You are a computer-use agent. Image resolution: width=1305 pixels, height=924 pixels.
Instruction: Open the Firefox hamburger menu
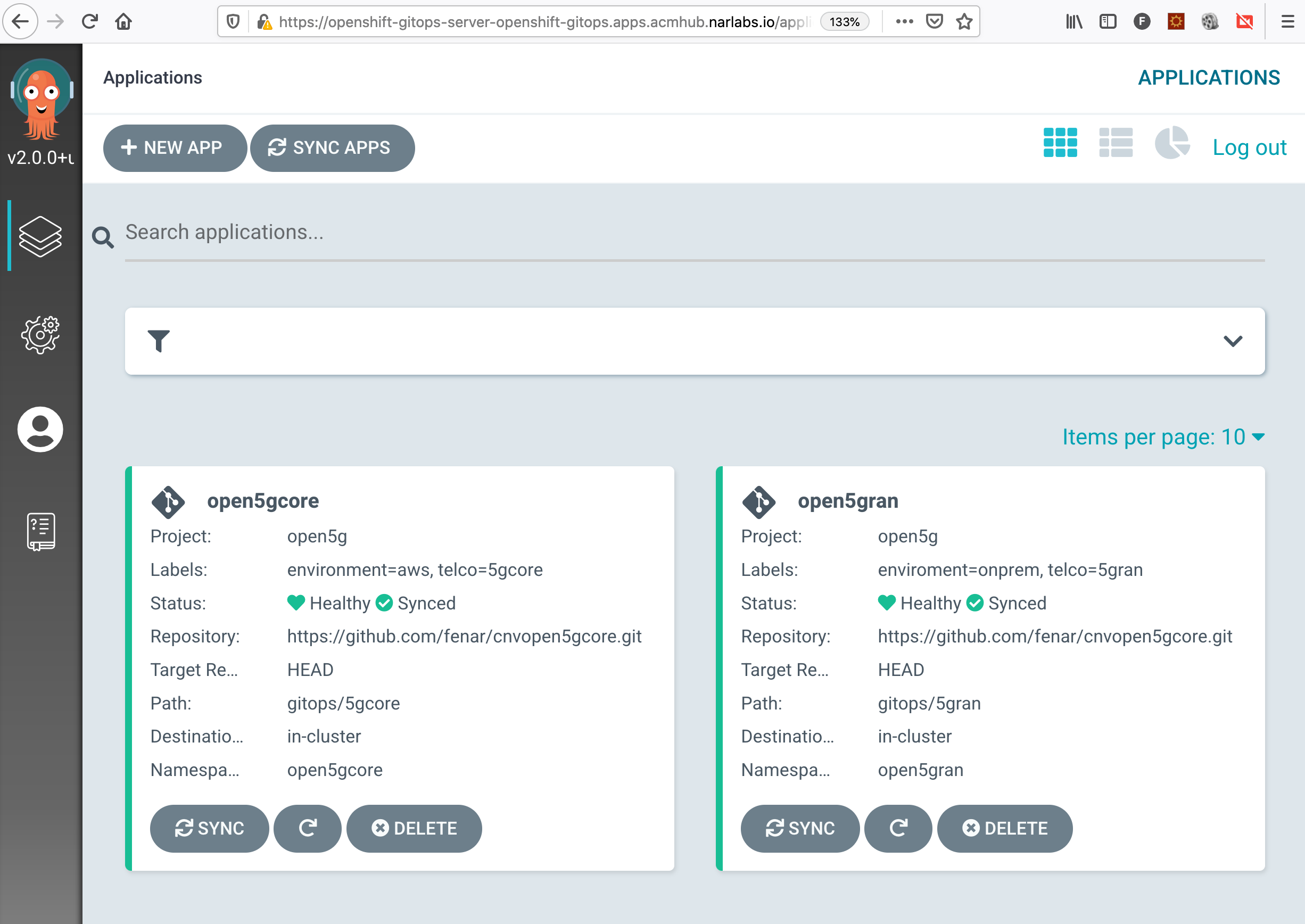pos(1287,22)
